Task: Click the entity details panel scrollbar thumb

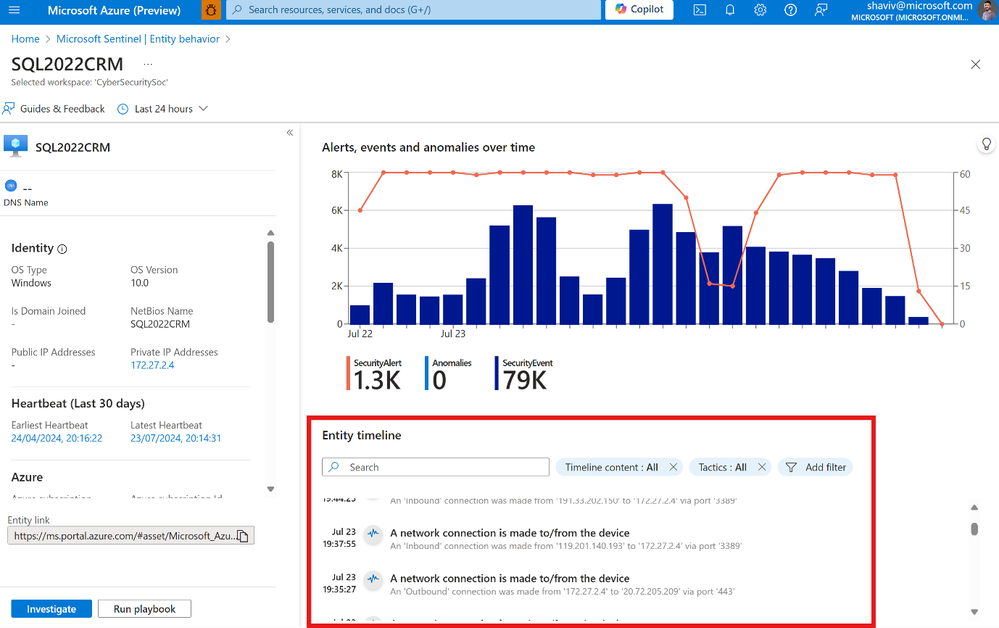Action: pos(271,282)
